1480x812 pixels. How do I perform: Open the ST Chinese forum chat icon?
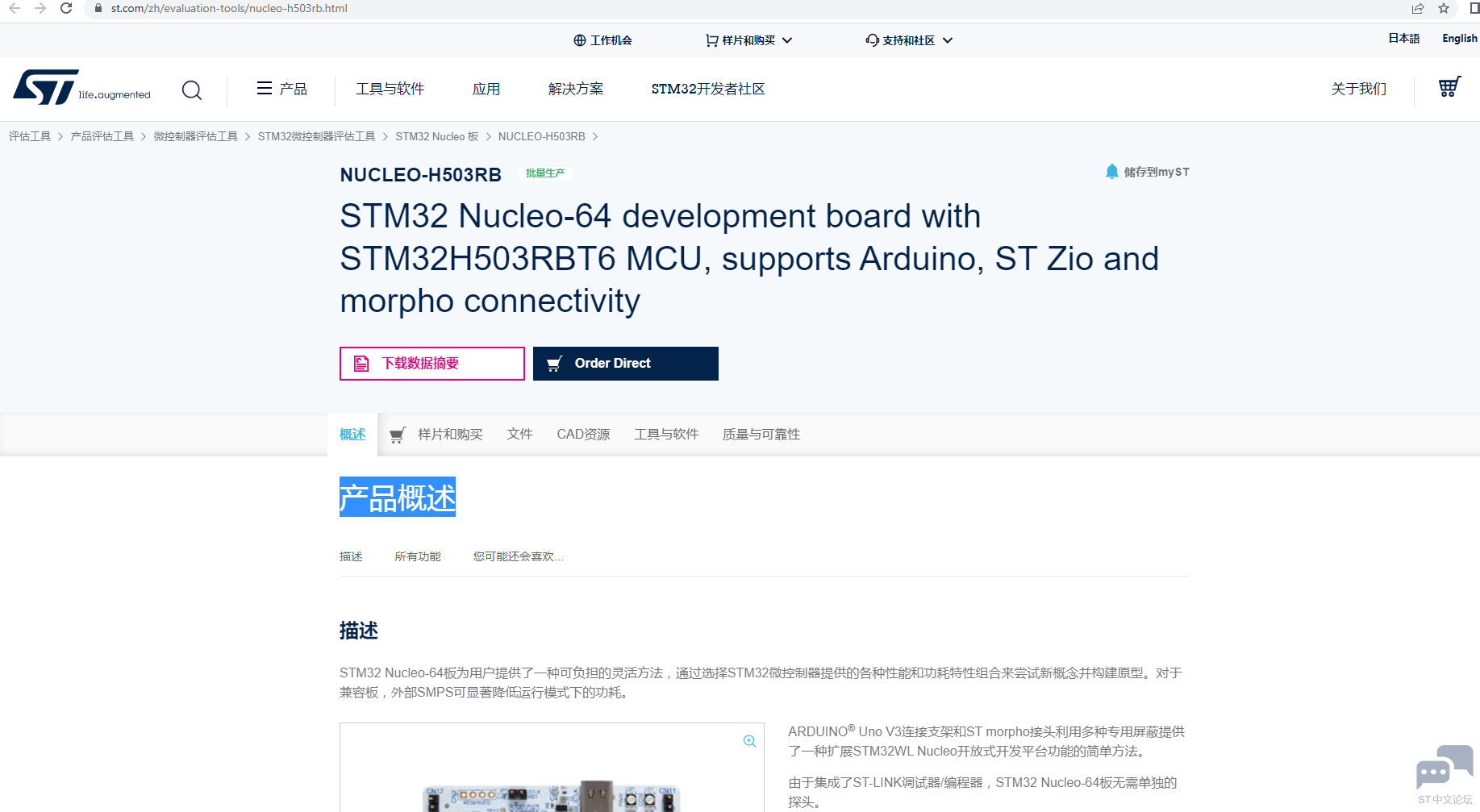click(1445, 774)
